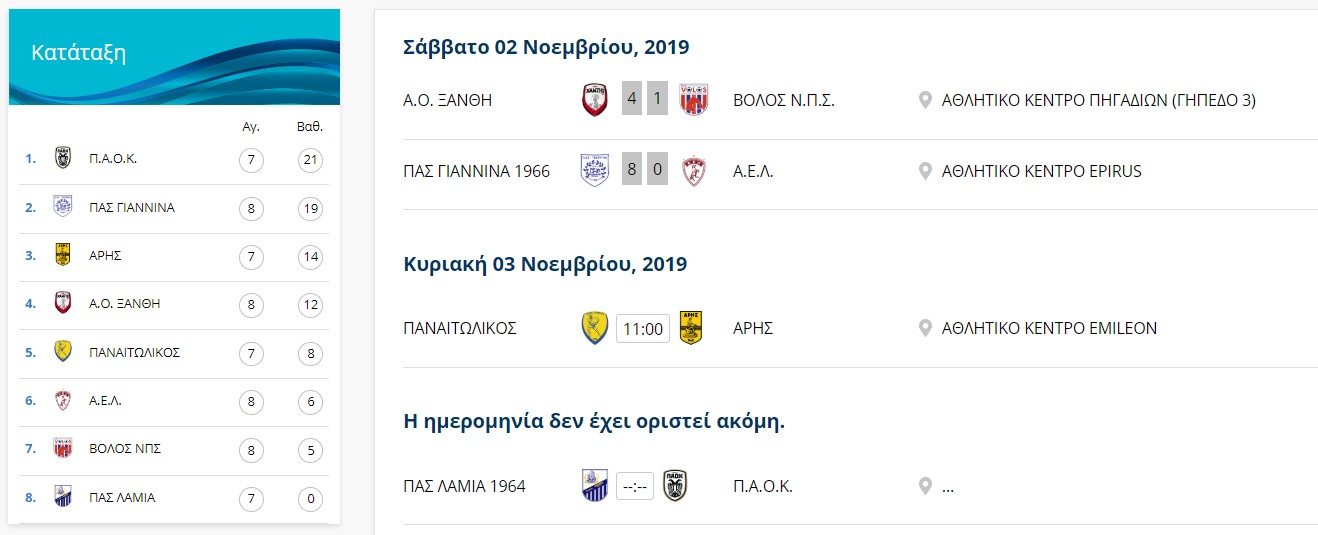Click the Κατάταξη standings header banner
The width and height of the screenshot is (1318, 535).
(x=174, y=55)
